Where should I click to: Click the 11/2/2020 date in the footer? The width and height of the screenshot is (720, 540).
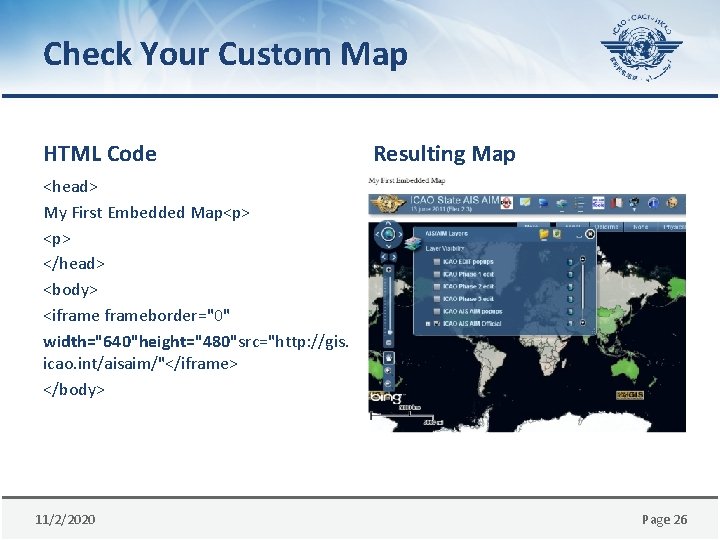coord(65,519)
